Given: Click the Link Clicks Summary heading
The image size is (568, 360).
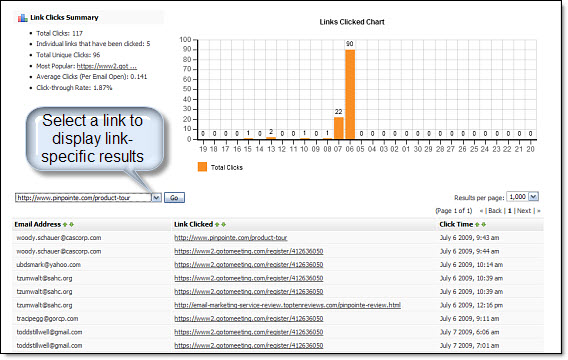Looking at the screenshot, I should click(64, 18).
